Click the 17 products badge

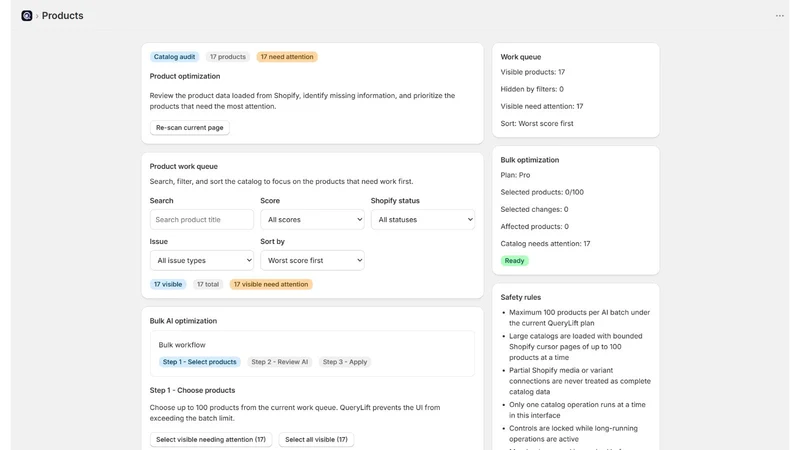[228, 57]
